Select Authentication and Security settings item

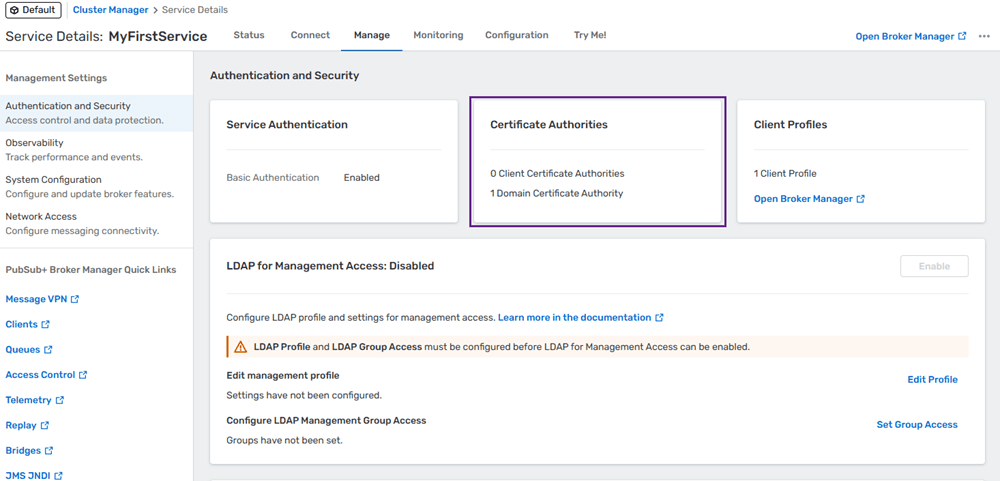point(96,113)
